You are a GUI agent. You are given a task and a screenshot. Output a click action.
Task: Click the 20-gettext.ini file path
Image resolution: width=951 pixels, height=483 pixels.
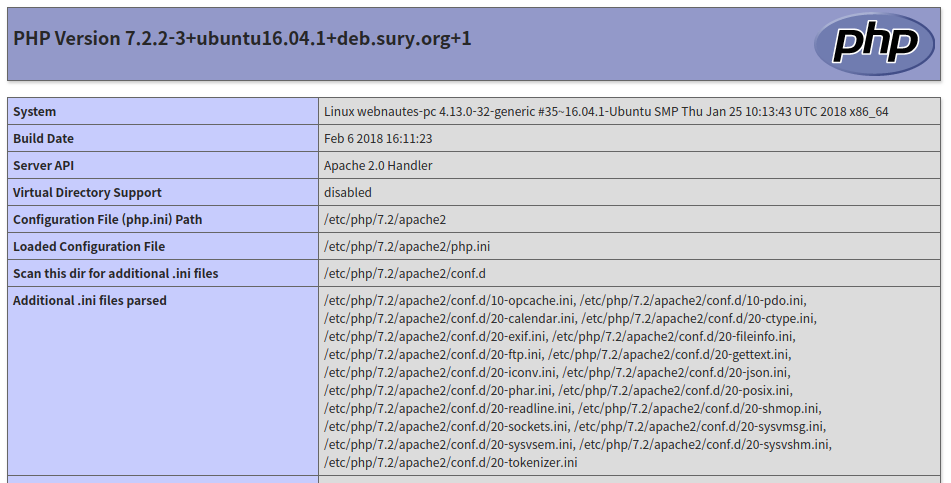668,354
